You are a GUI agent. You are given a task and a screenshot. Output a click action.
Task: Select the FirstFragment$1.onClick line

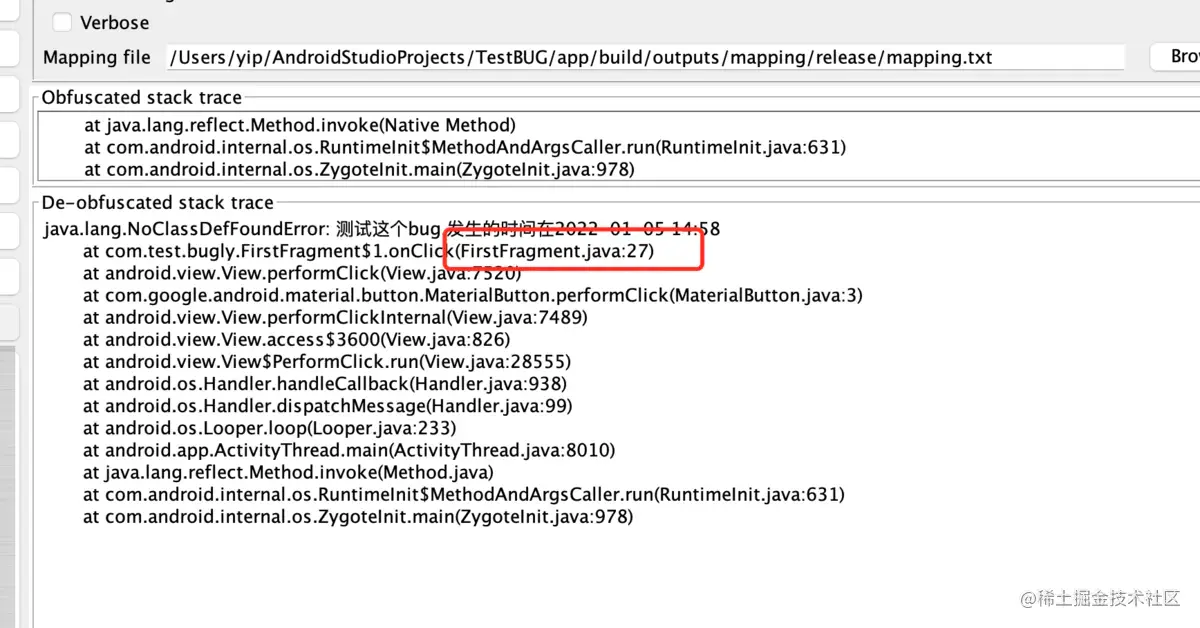point(368,251)
